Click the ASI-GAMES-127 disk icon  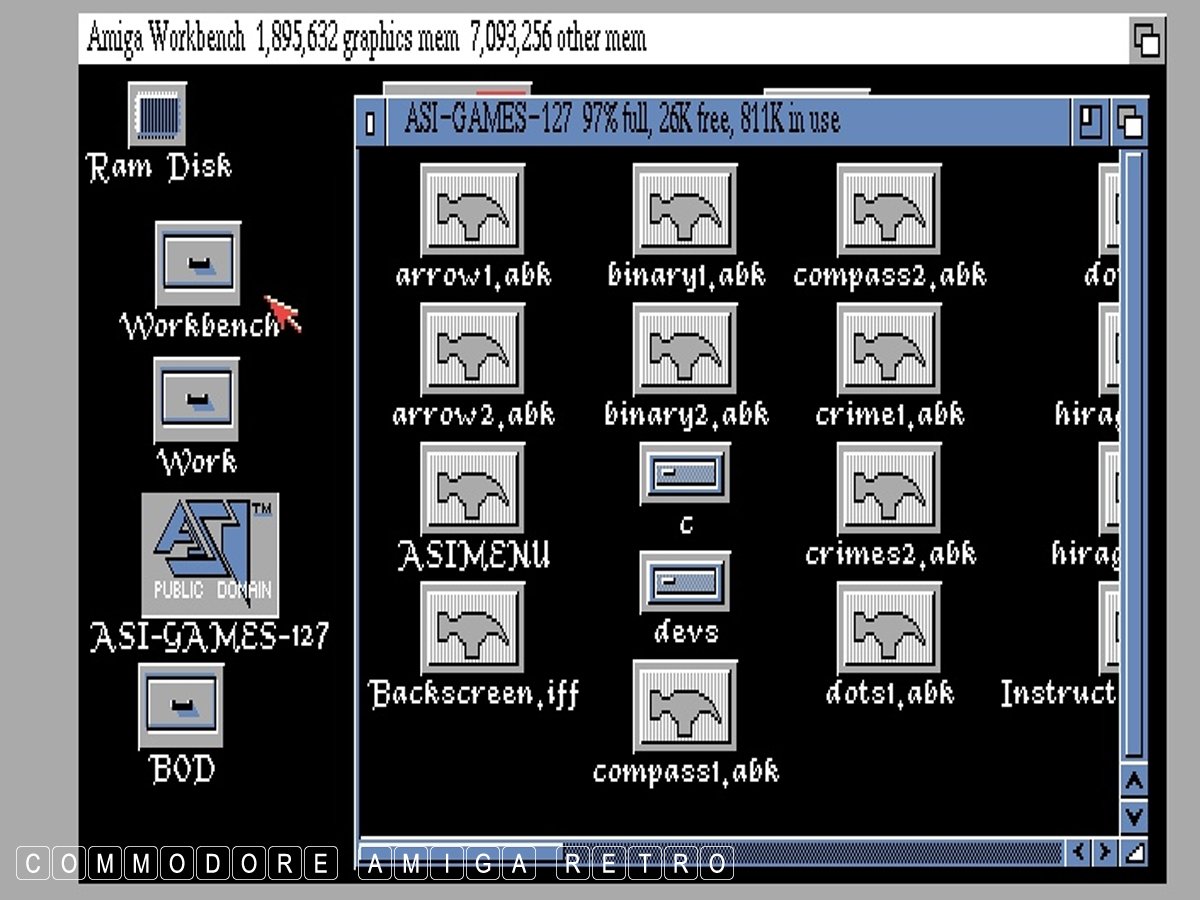tap(210, 555)
